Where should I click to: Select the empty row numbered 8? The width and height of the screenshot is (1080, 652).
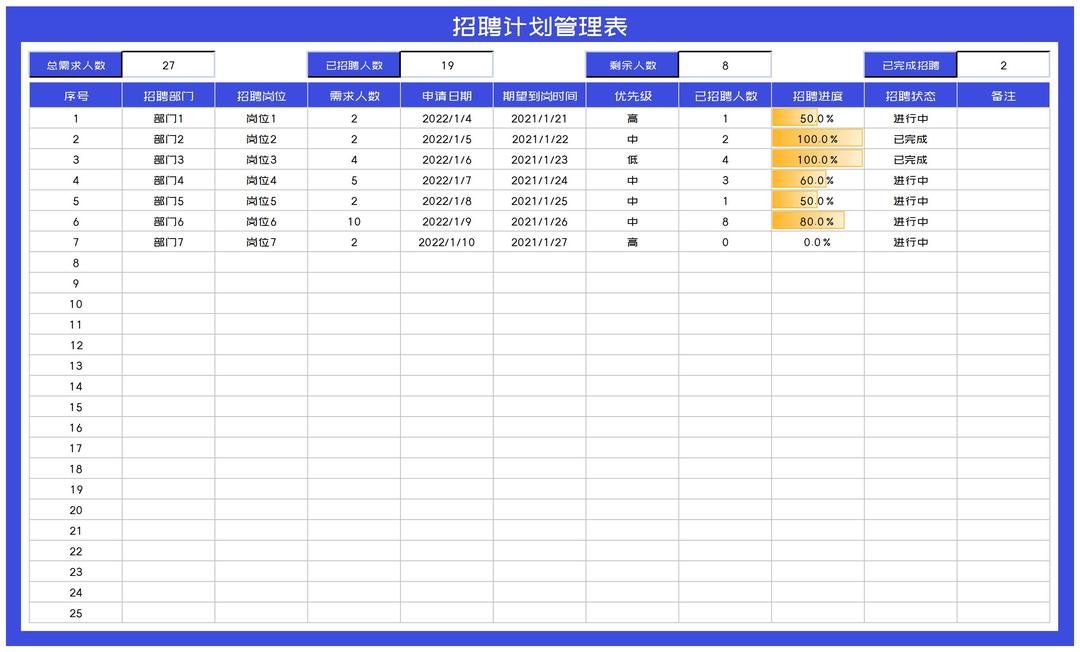[539, 263]
